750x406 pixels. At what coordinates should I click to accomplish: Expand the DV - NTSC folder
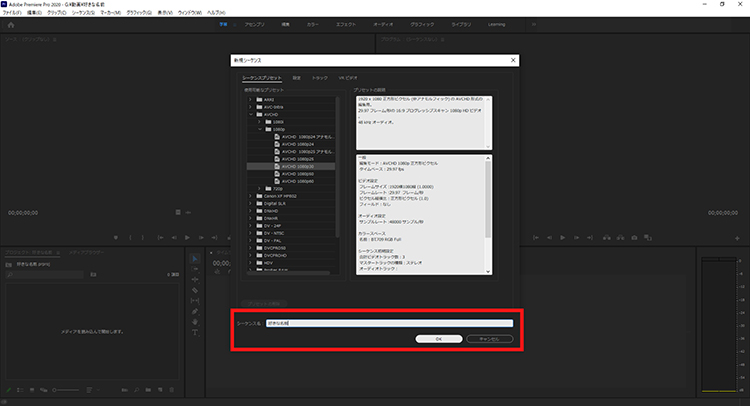point(250,233)
